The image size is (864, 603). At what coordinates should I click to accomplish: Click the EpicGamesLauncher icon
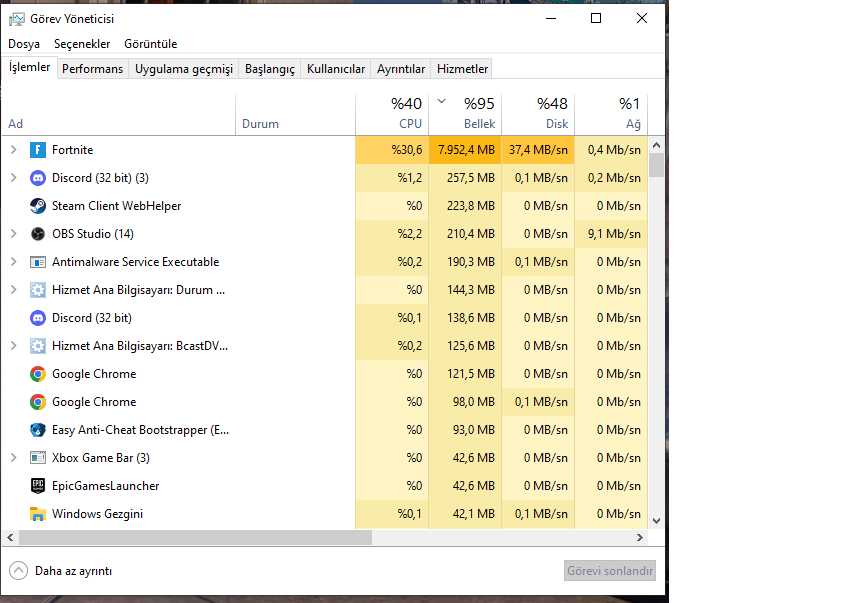tap(37, 486)
